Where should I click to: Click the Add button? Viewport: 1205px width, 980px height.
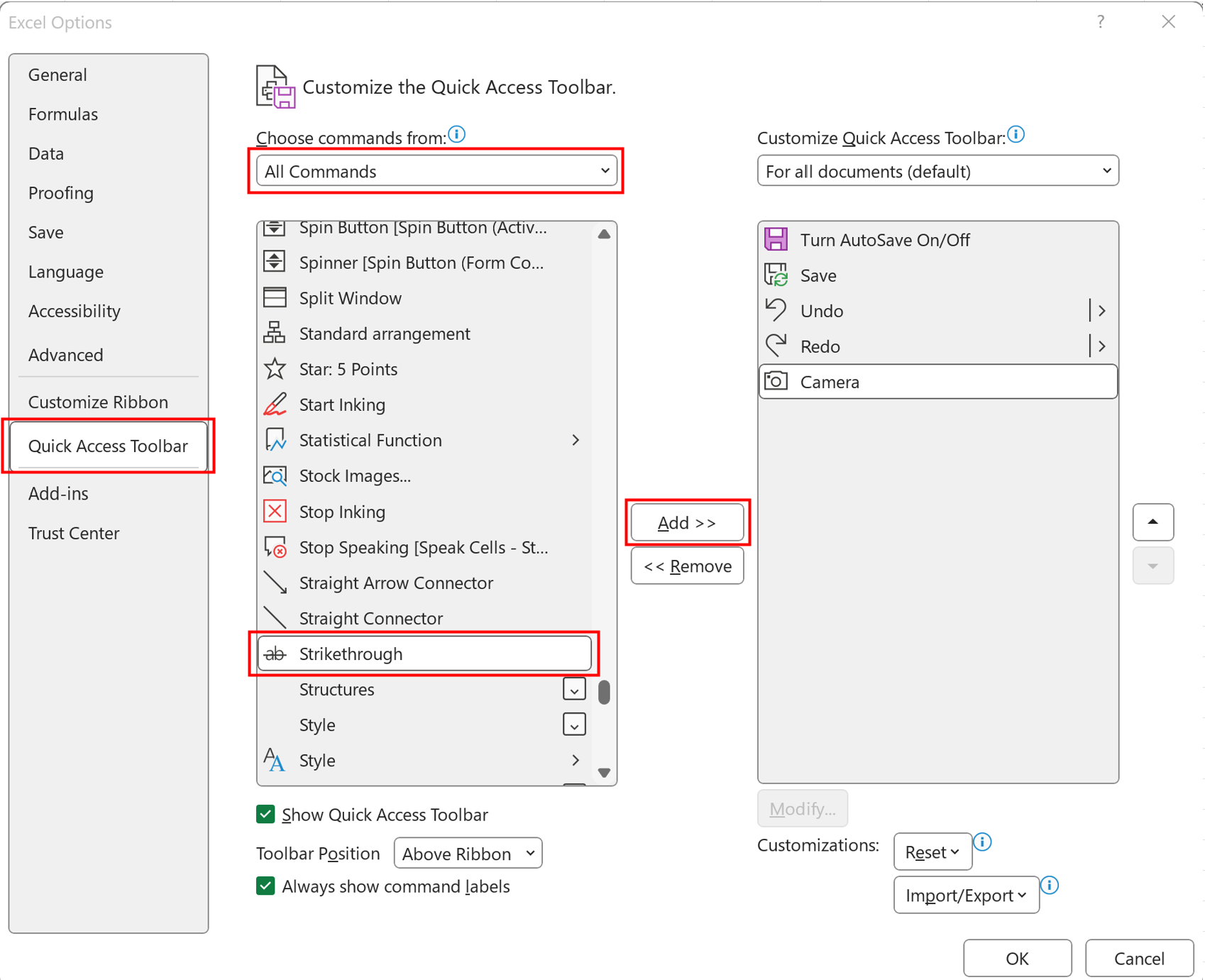[687, 522]
